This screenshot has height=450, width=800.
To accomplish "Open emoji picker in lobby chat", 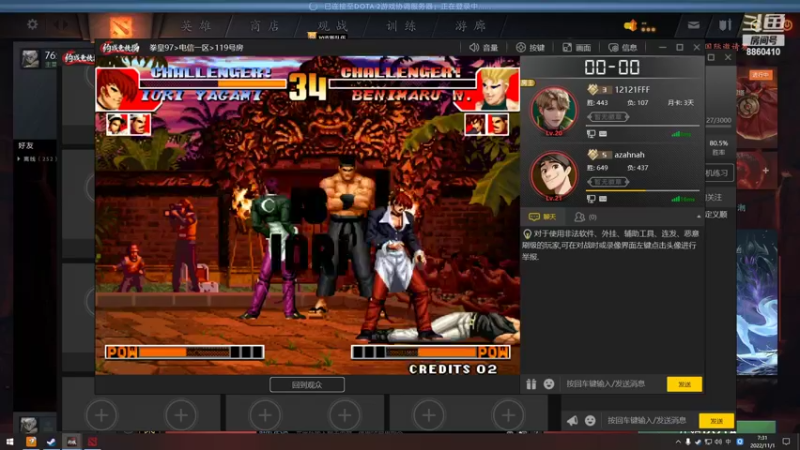I will [x=590, y=420].
